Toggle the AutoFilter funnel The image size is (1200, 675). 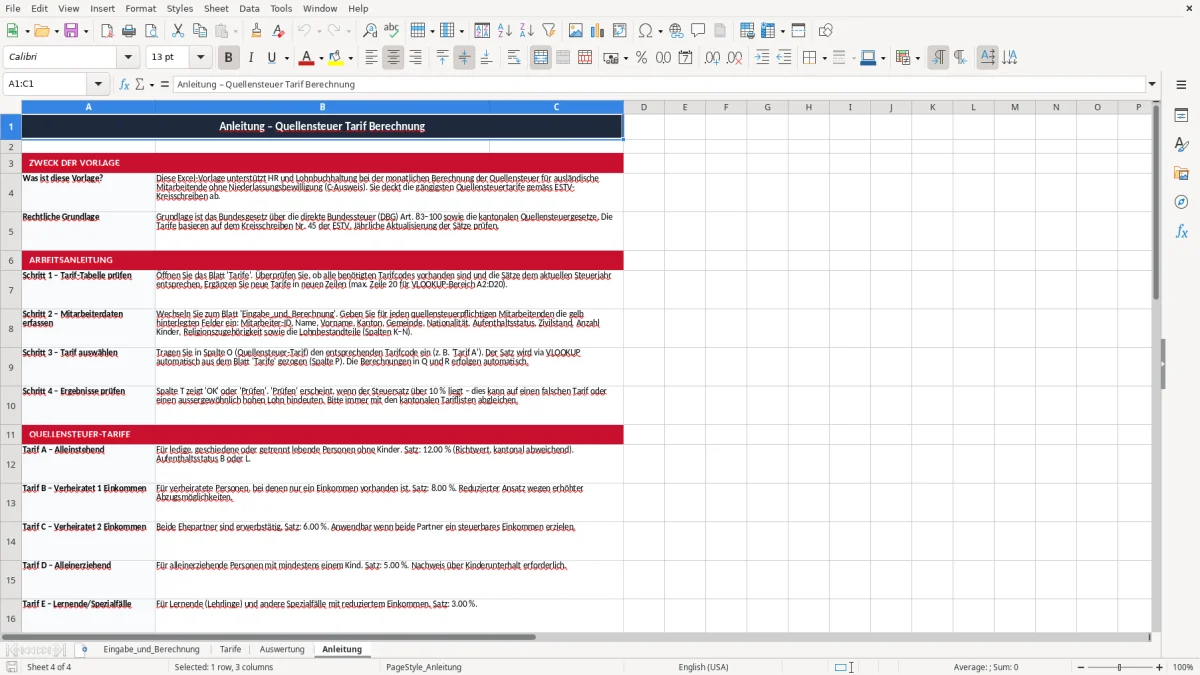click(549, 31)
